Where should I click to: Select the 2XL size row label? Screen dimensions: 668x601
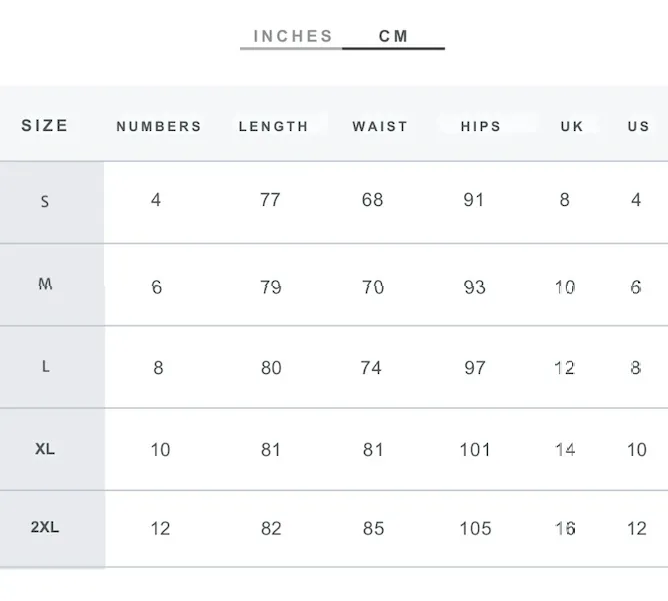45,527
